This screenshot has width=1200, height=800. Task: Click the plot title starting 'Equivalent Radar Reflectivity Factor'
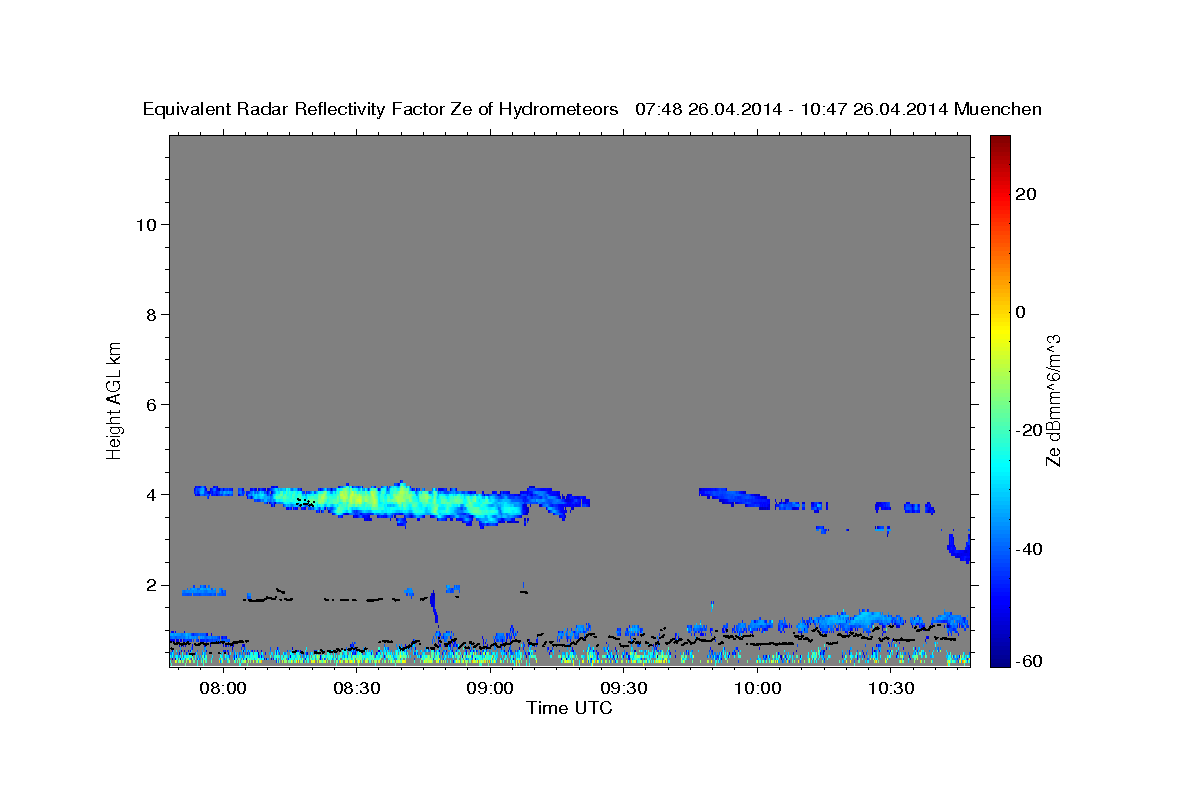click(592, 109)
